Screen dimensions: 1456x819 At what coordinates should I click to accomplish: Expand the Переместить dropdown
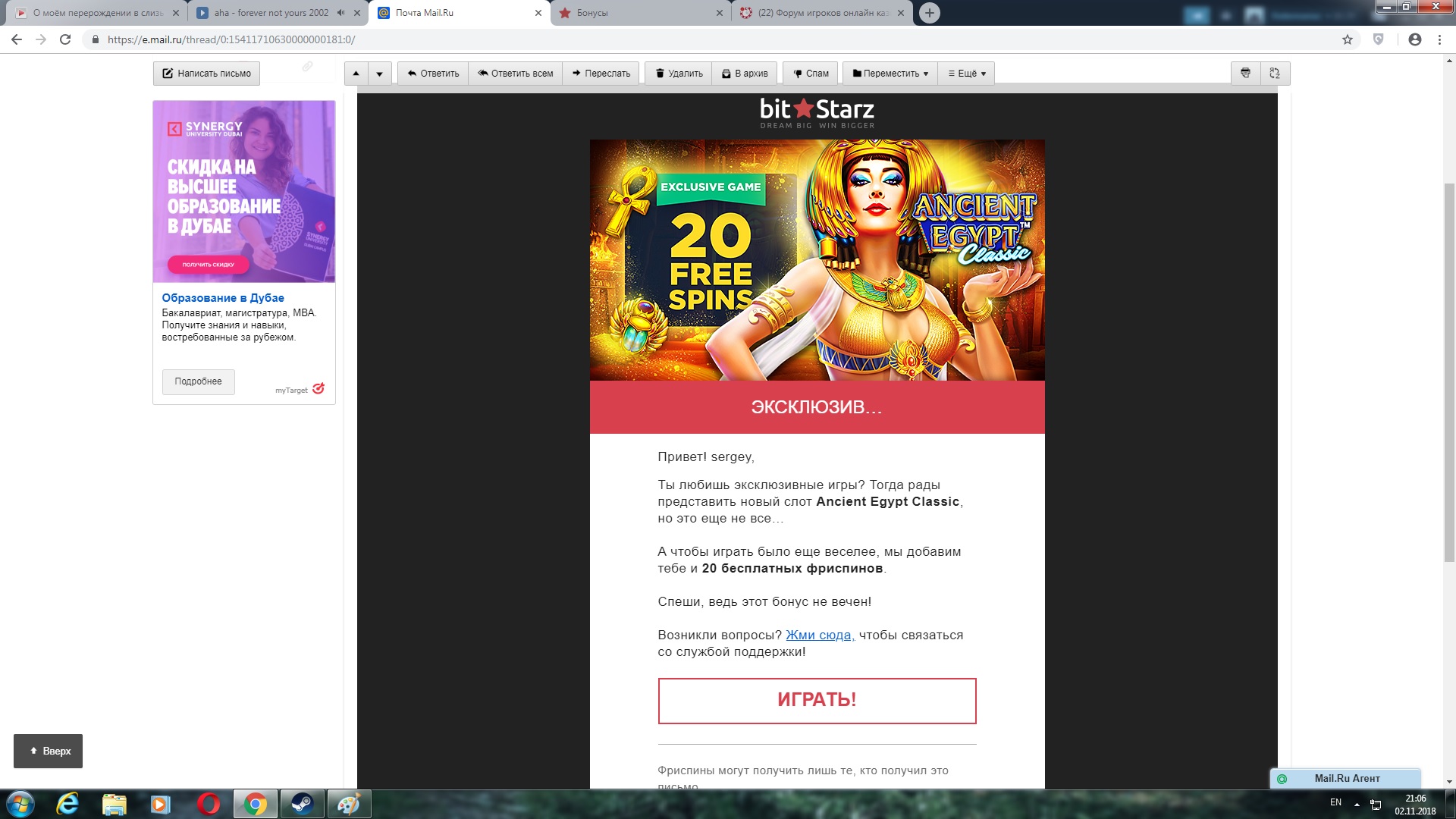point(890,74)
